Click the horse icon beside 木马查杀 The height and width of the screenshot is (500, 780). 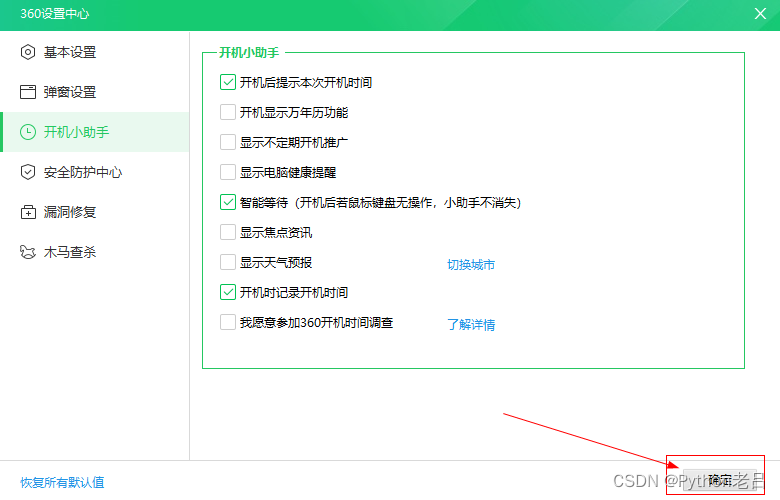[x=28, y=252]
